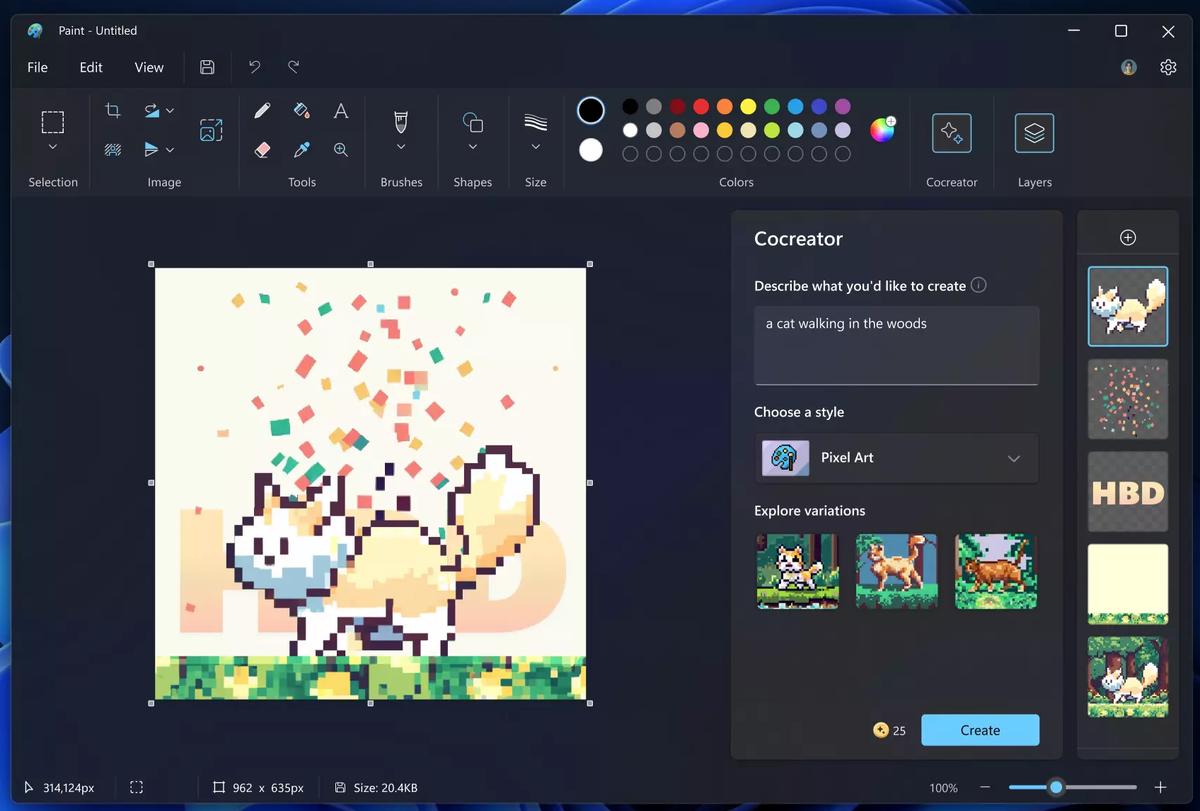
Task: Toggle the Cocreator panel button
Action: point(952,133)
